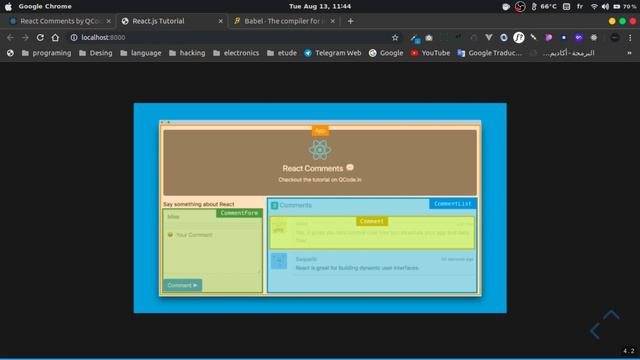Open the blue ring extension icon
This screenshot has height=360, width=640.
(x=504, y=38)
